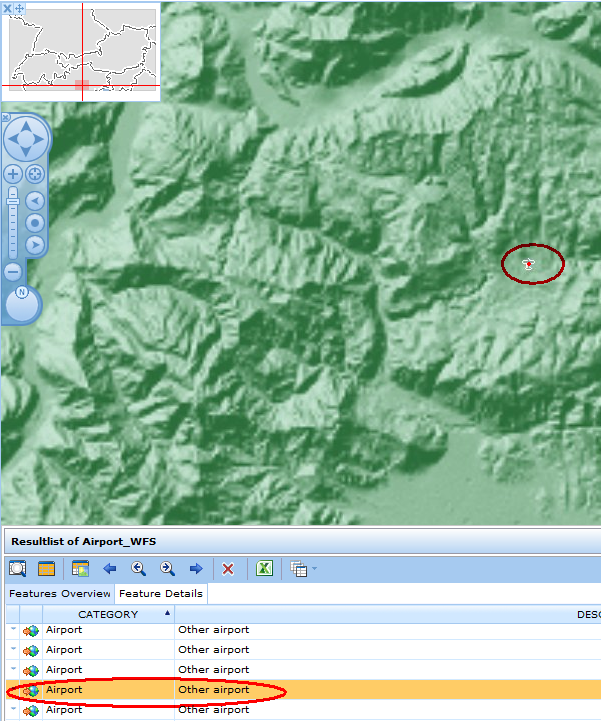Zoom out with the minus button

(x=13, y=272)
